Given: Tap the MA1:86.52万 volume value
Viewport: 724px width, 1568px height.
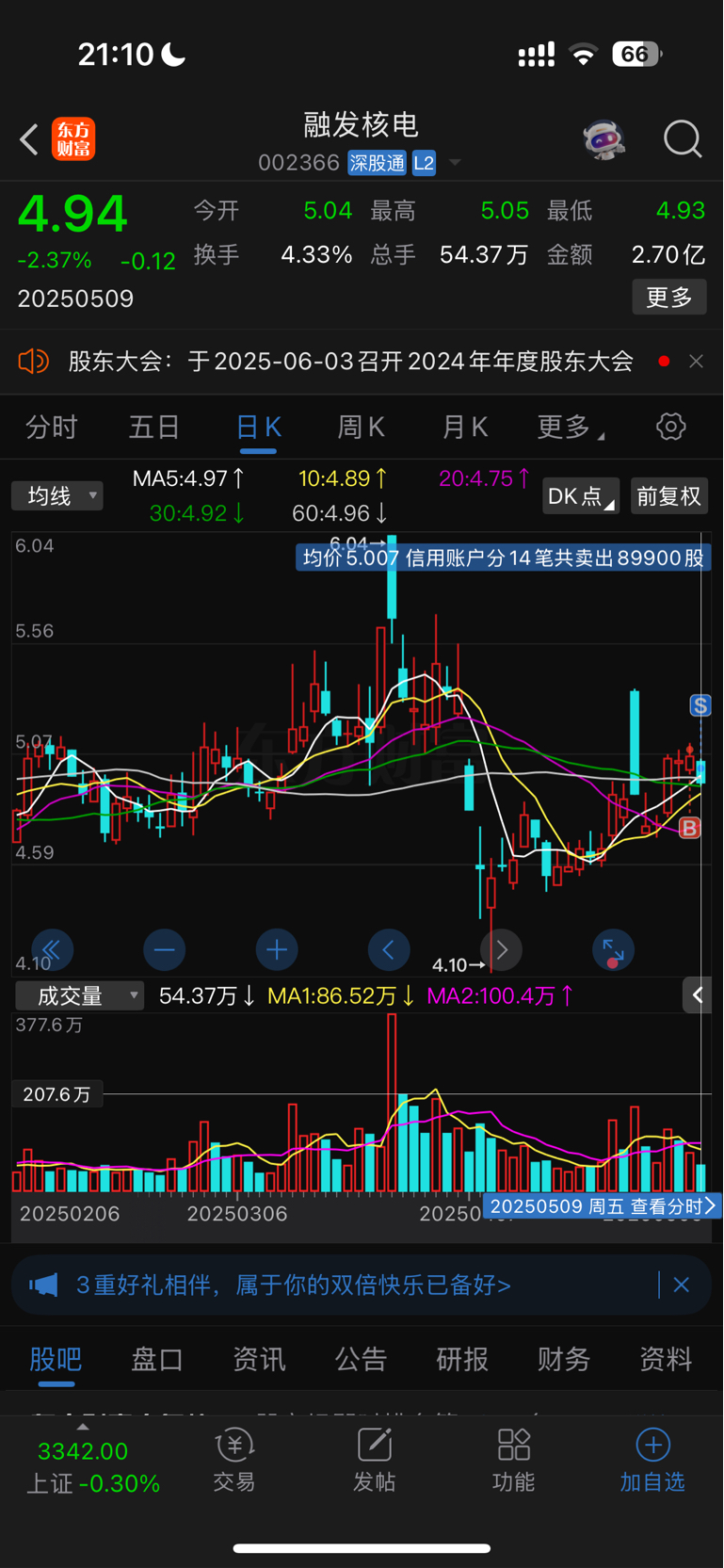Looking at the screenshot, I should [342, 996].
